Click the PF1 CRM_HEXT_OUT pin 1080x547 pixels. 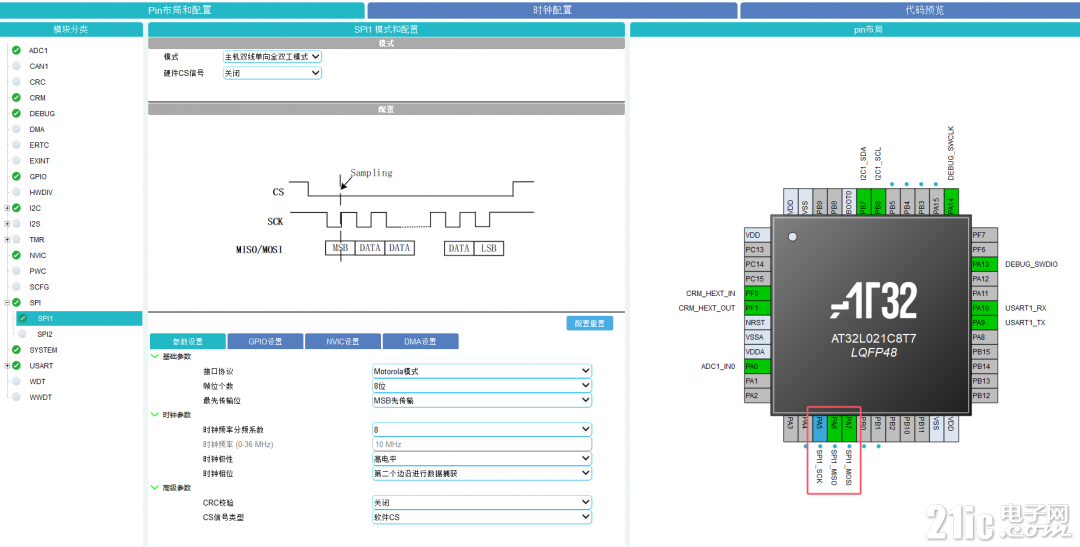(x=757, y=308)
